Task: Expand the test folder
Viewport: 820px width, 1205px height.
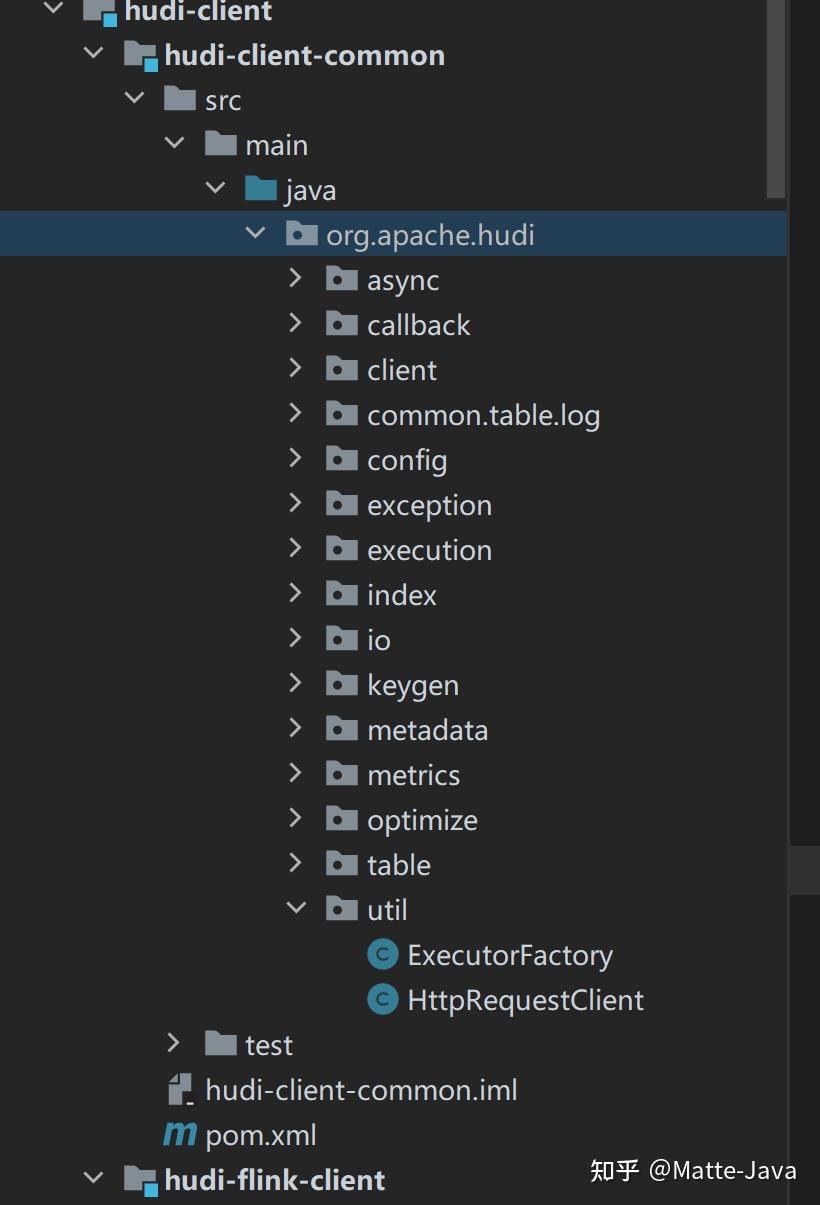Action: tap(174, 1044)
